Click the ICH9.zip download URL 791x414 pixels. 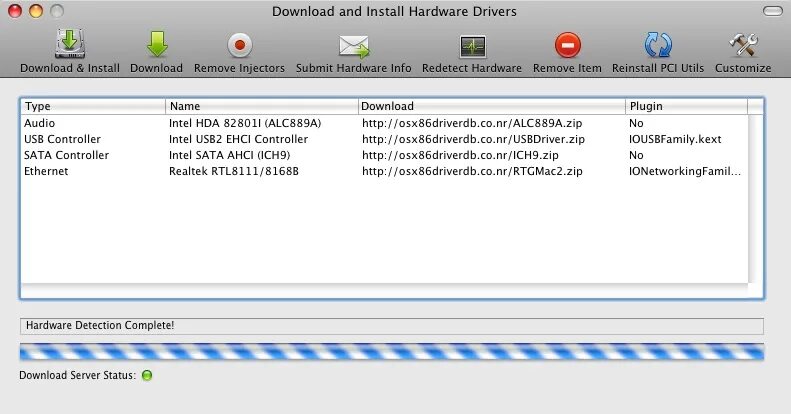click(x=460, y=155)
